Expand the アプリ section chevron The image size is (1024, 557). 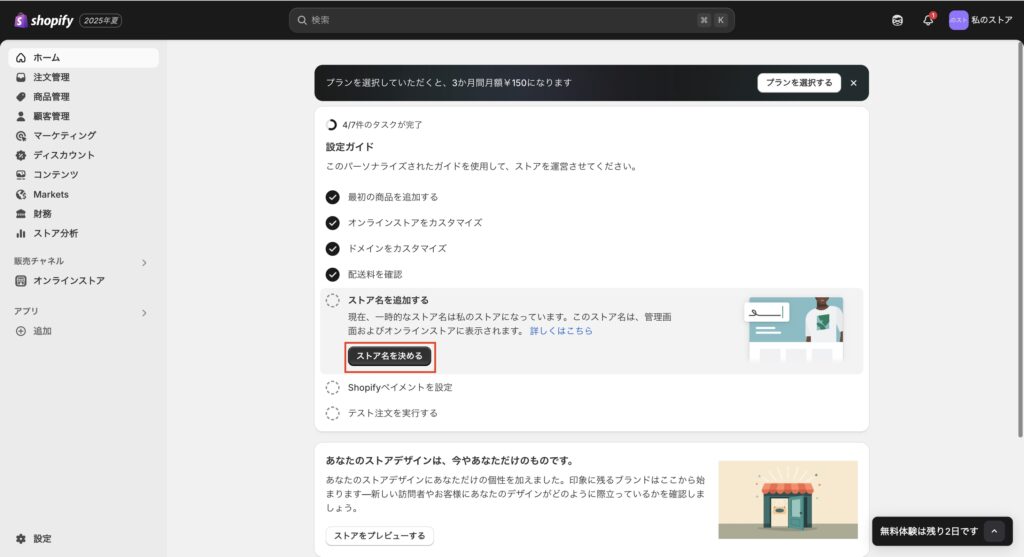[x=144, y=312]
